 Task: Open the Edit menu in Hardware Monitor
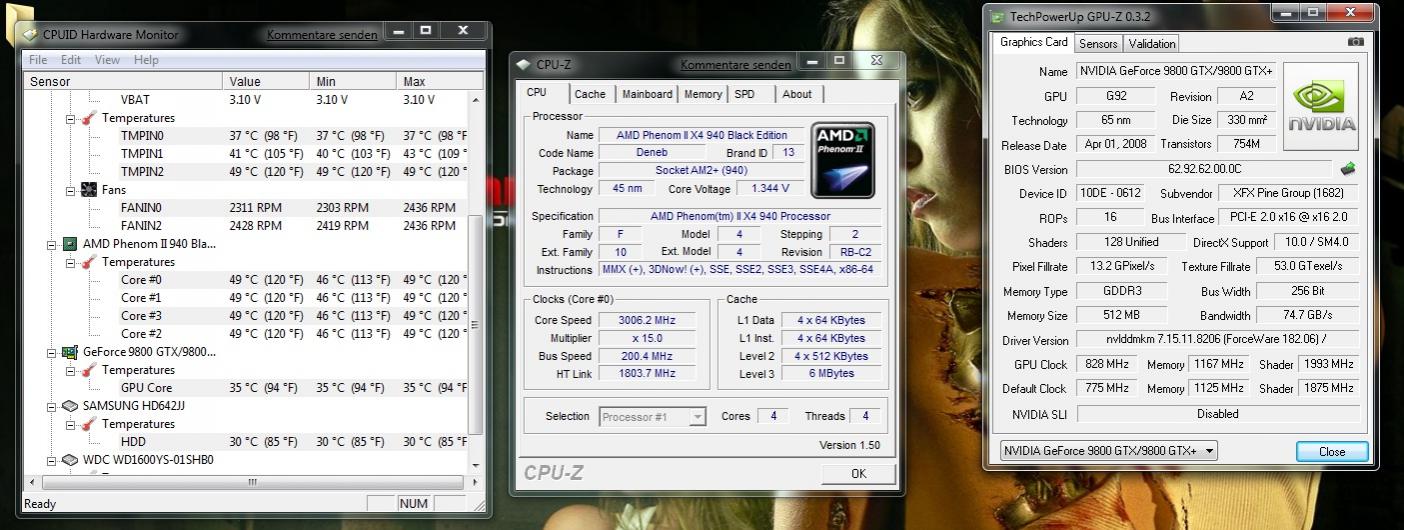coord(70,60)
